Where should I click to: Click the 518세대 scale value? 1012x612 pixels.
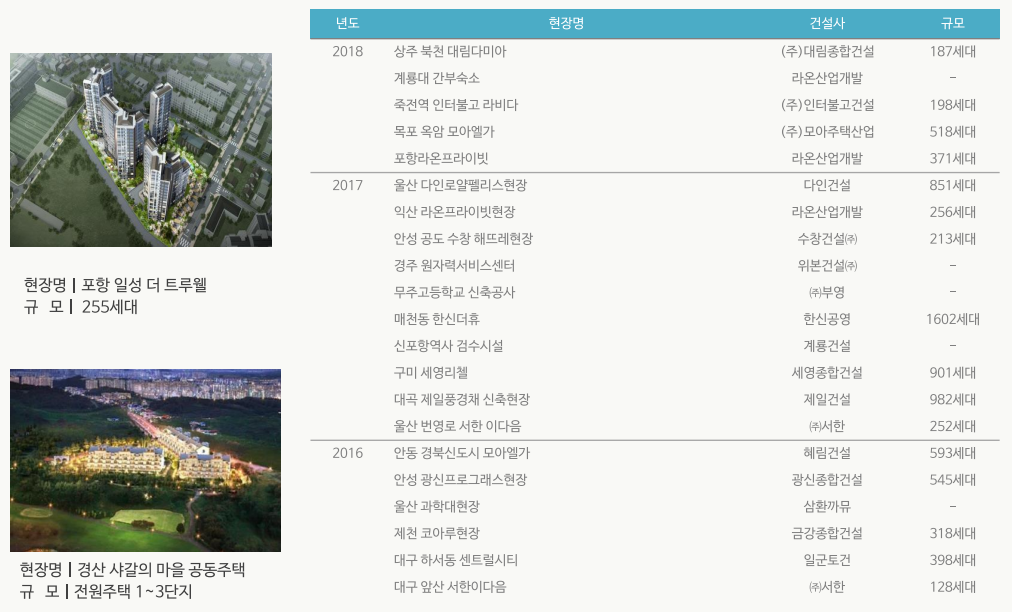pos(953,132)
